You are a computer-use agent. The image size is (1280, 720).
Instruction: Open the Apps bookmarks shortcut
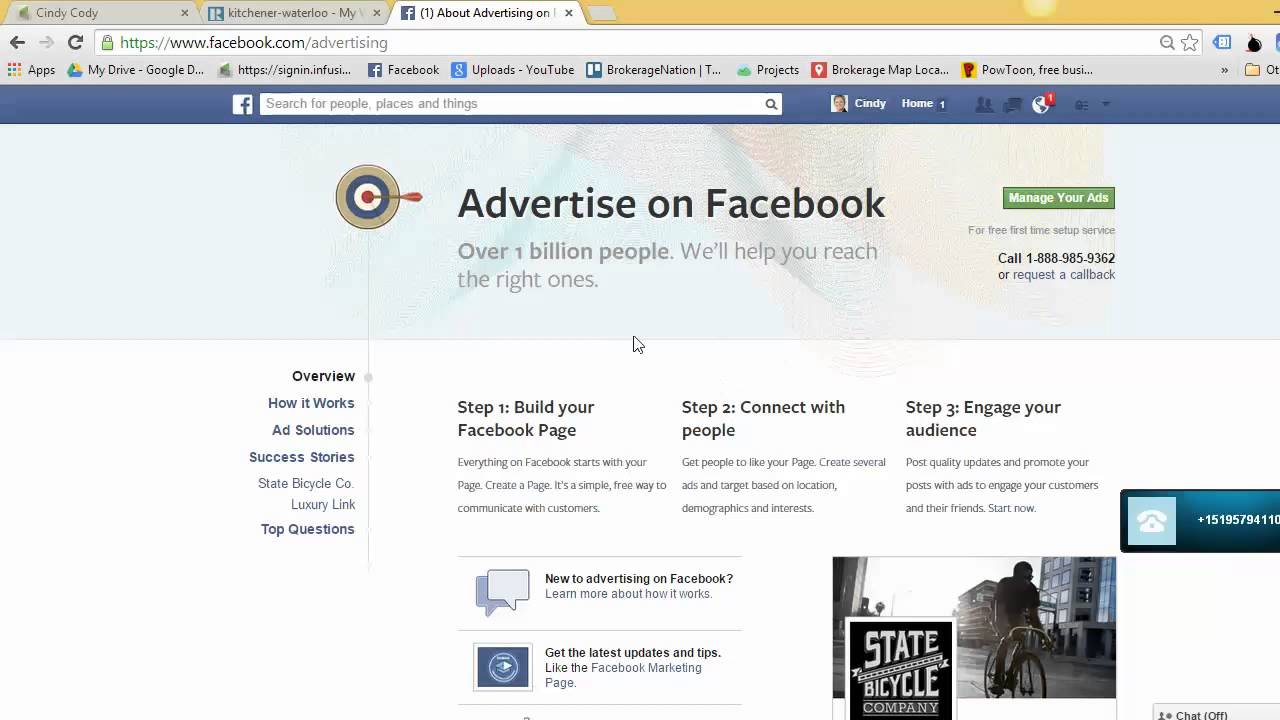coord(31,70)
